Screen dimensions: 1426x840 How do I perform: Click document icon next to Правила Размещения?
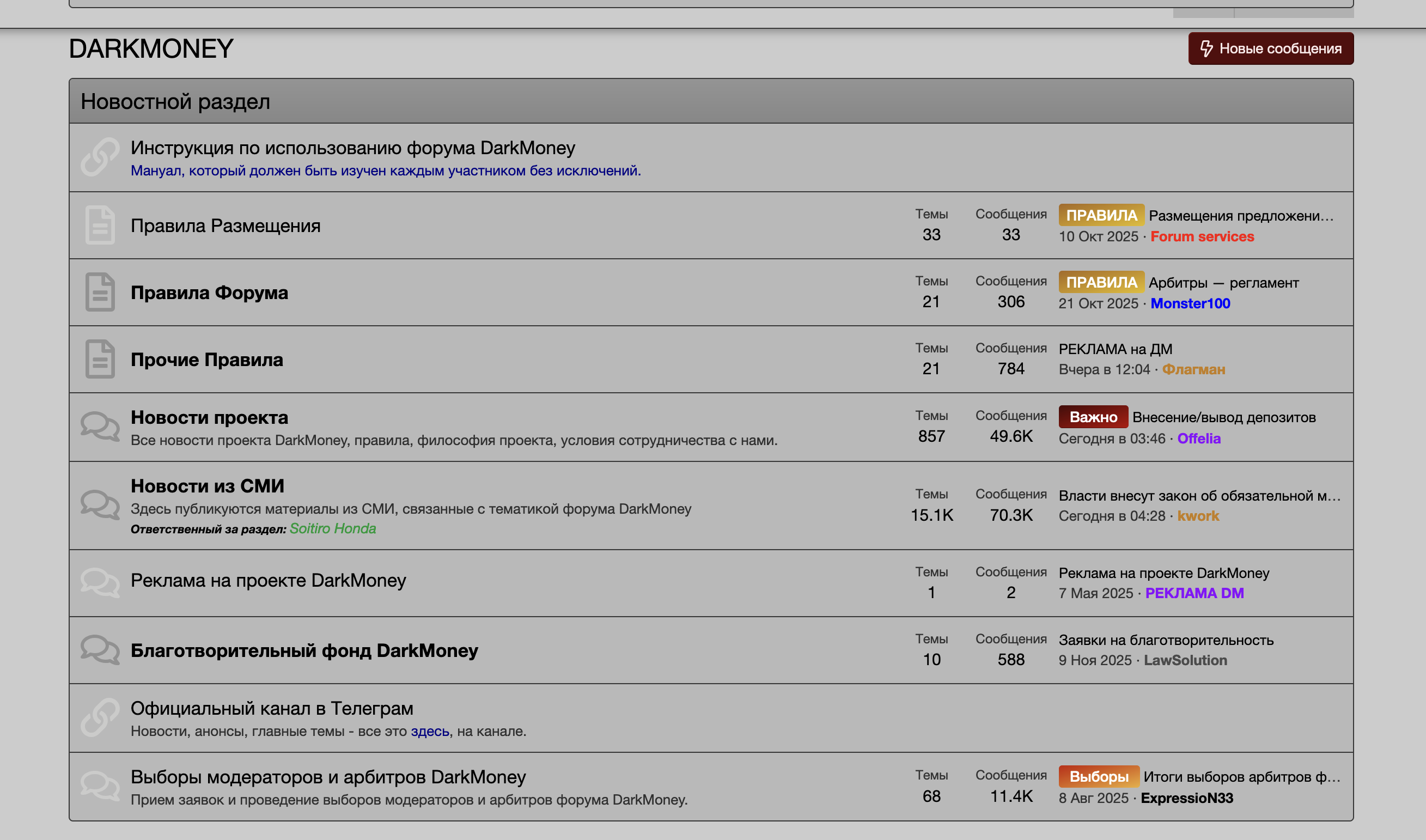(100, 225)
